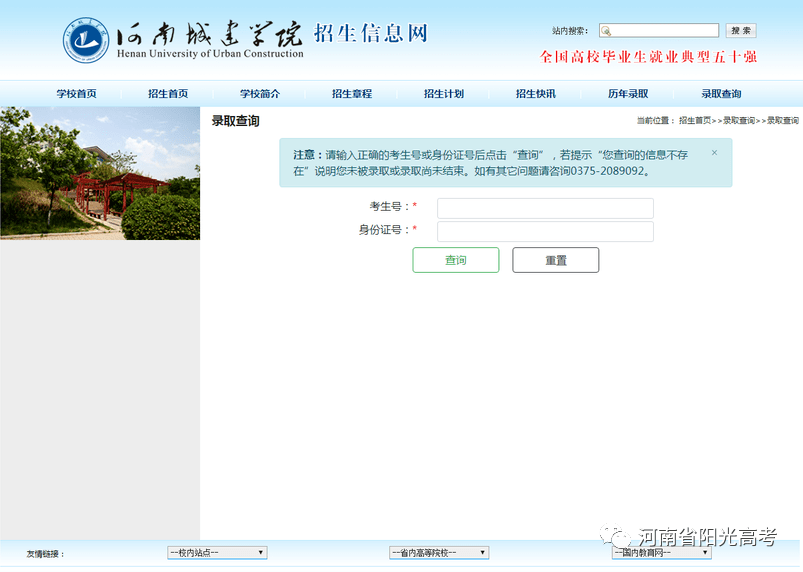Viewport: 803px width, 572px height.
Task: Click the 友情链接 label
Action: [46, 554]
